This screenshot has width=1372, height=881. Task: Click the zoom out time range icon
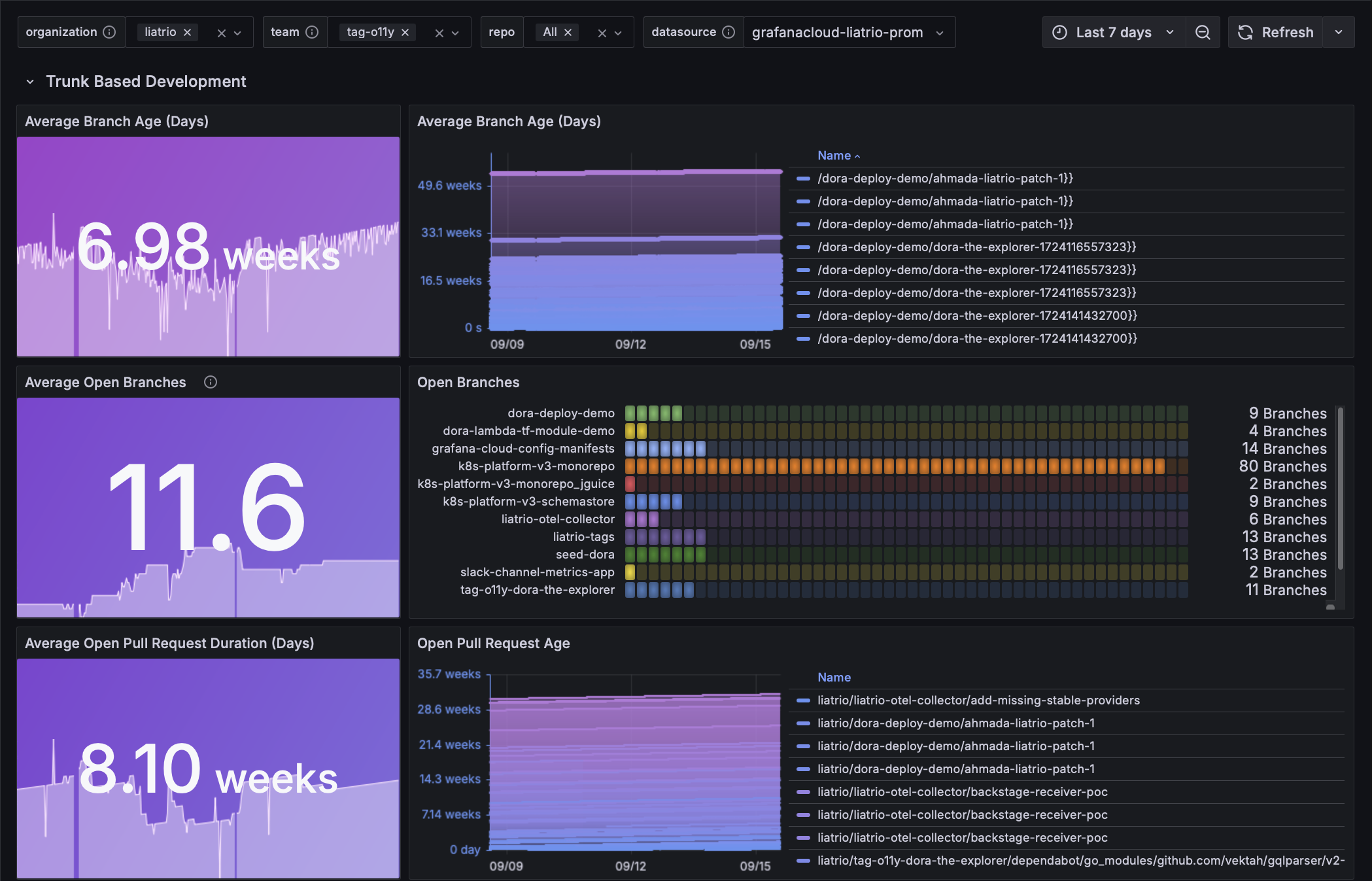pyautogui.click(x=1202, y=32)
